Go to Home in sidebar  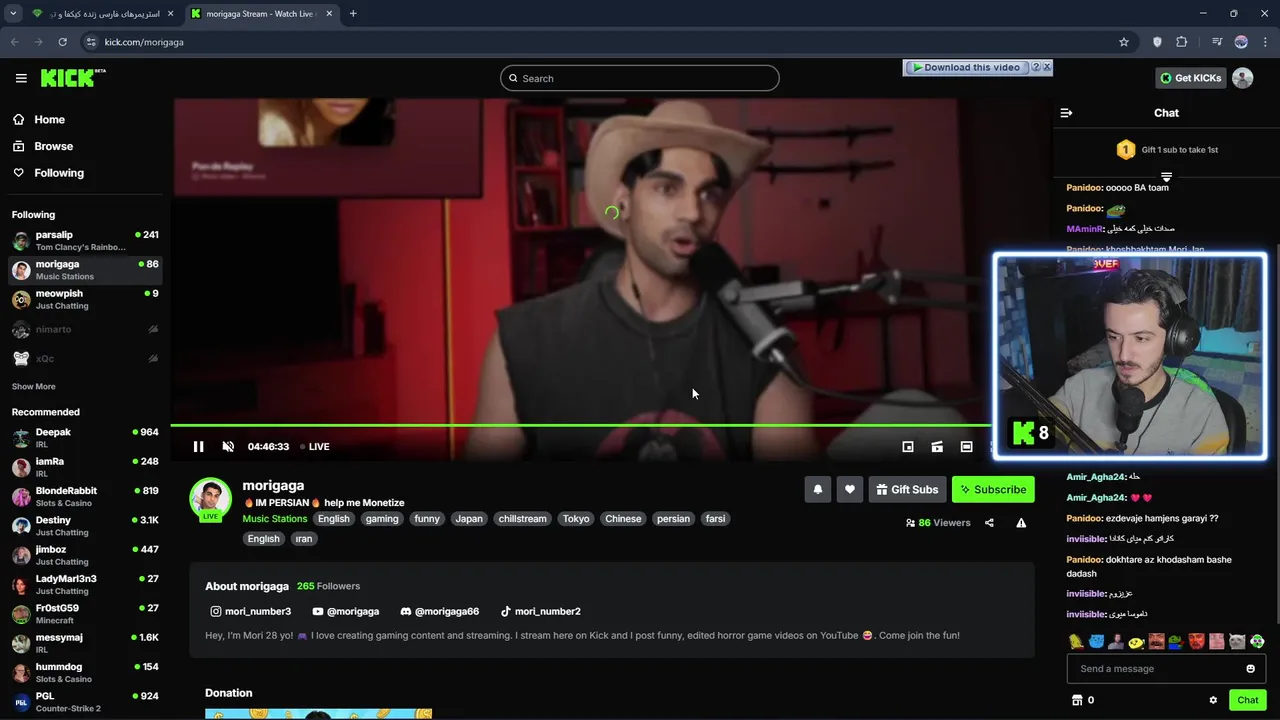(x=39, y=119)
